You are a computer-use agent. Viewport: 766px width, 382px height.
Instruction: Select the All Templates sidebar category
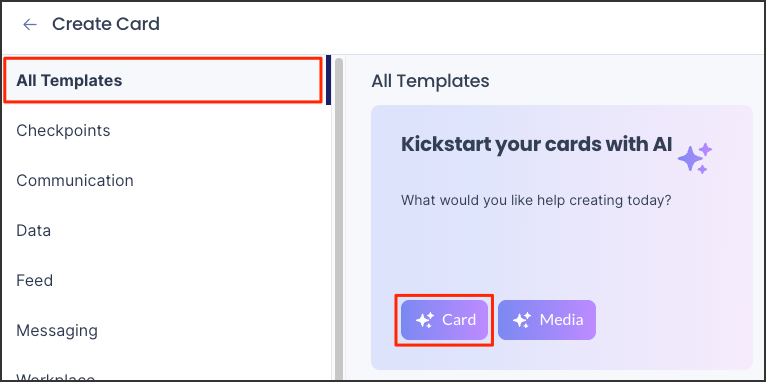coord(163,80)
